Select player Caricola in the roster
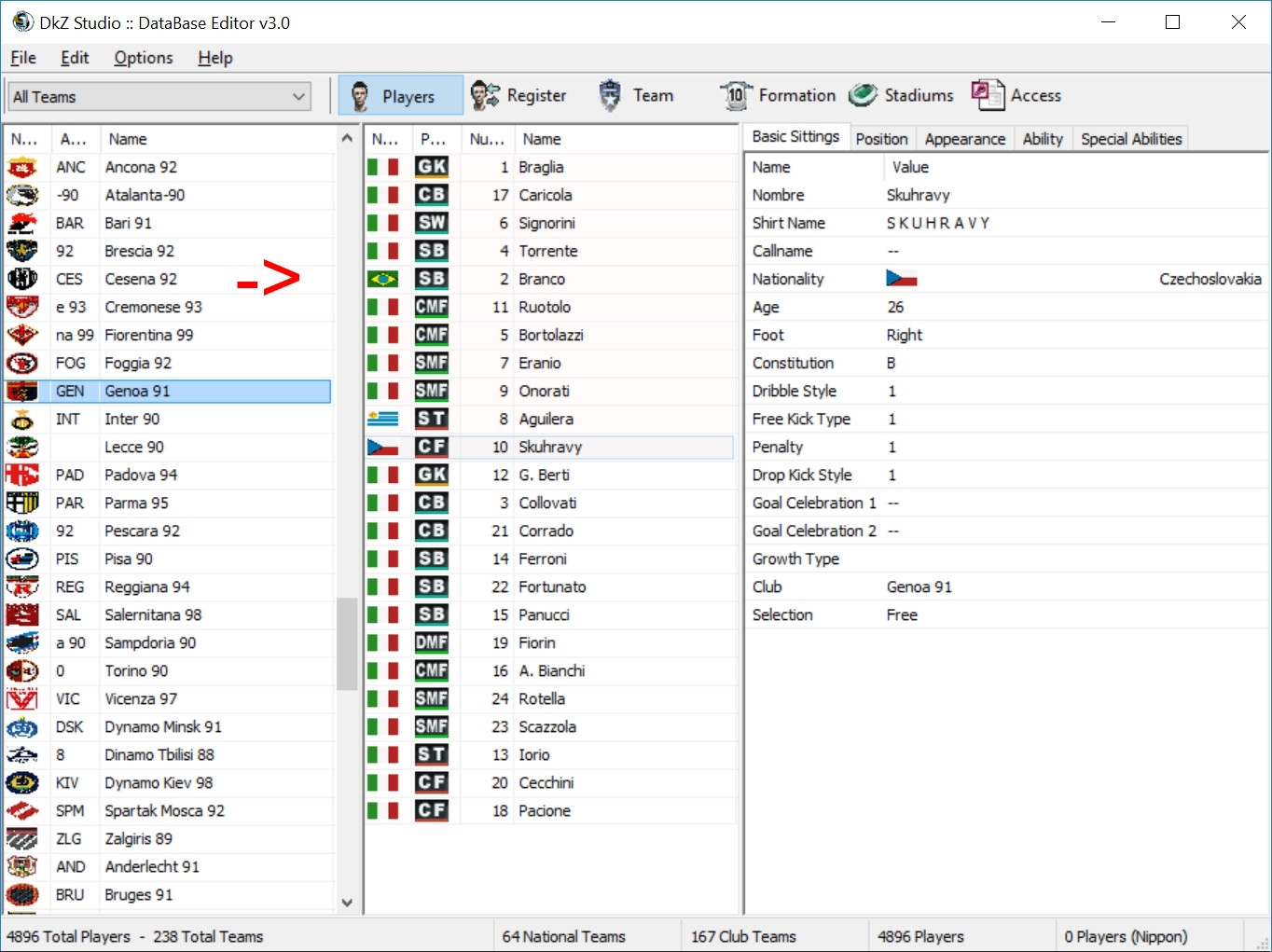This screenshot has height=952, width=1272. [550, 195]
